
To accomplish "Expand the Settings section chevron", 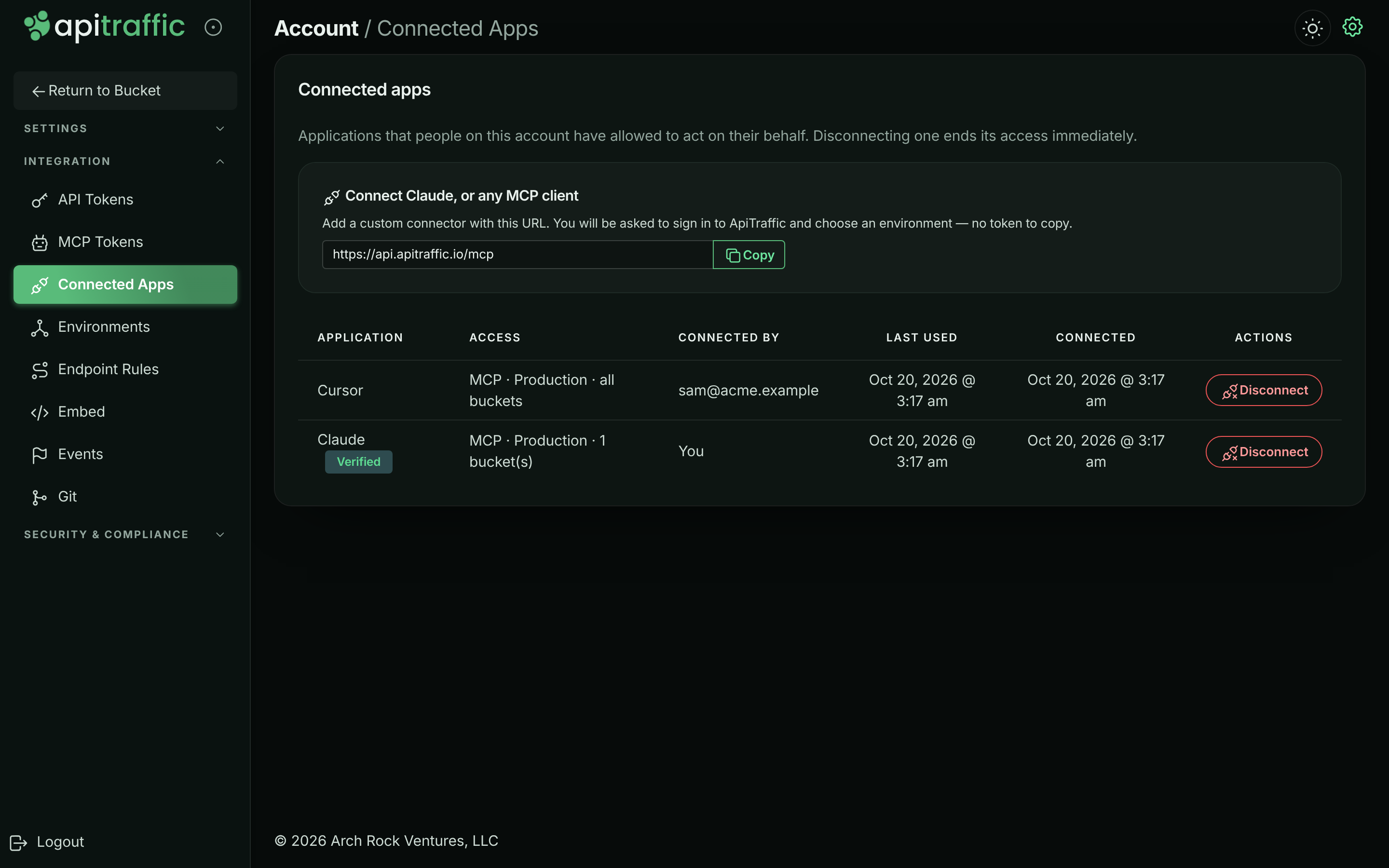I will pos(220,129).
